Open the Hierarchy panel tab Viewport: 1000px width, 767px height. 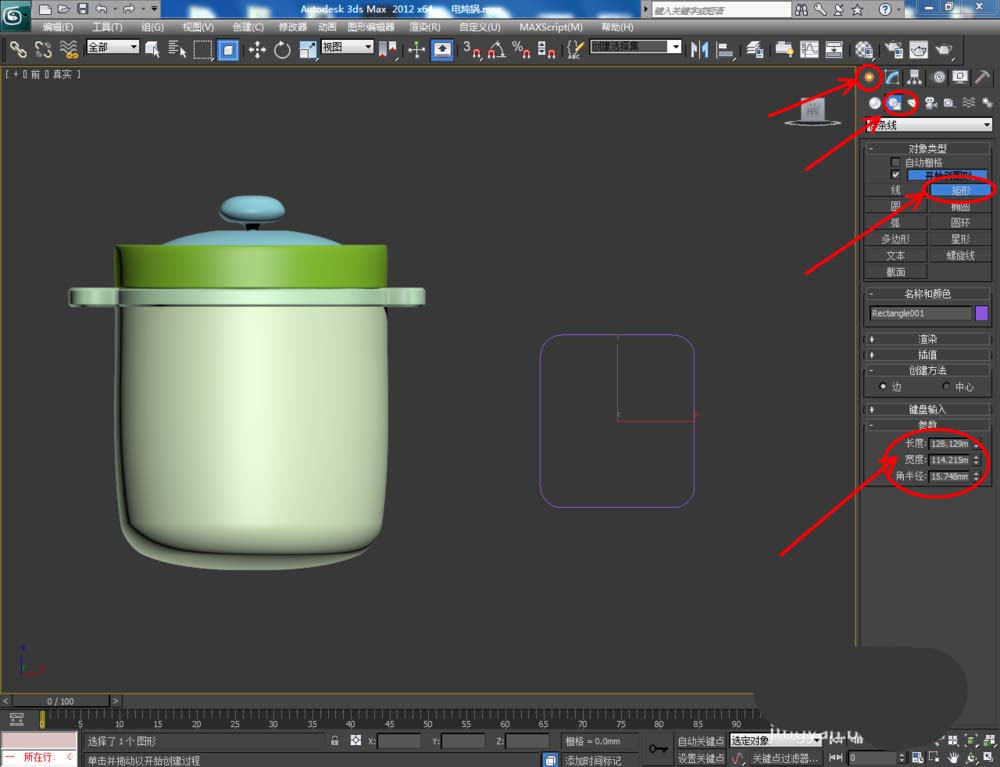(x=914, y=77)
